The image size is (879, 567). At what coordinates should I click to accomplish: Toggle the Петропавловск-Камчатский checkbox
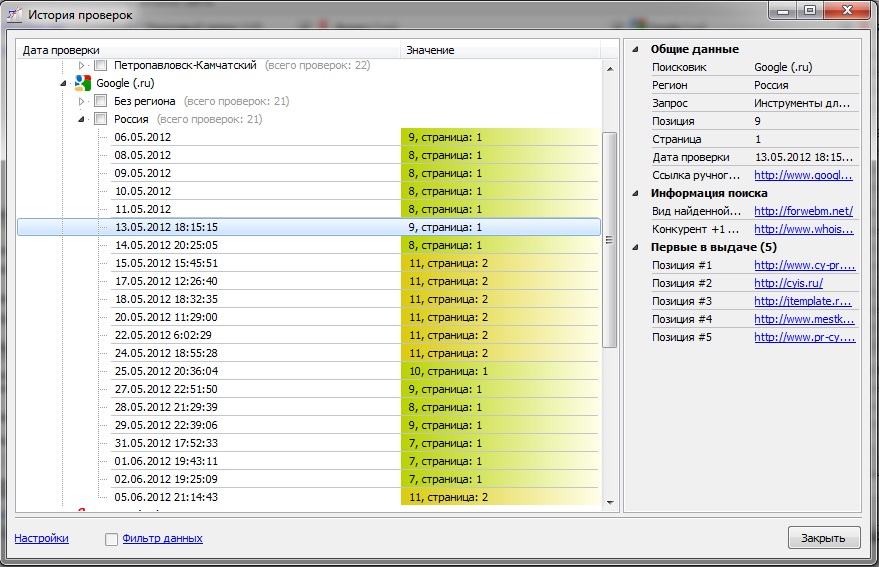(101, 65)
